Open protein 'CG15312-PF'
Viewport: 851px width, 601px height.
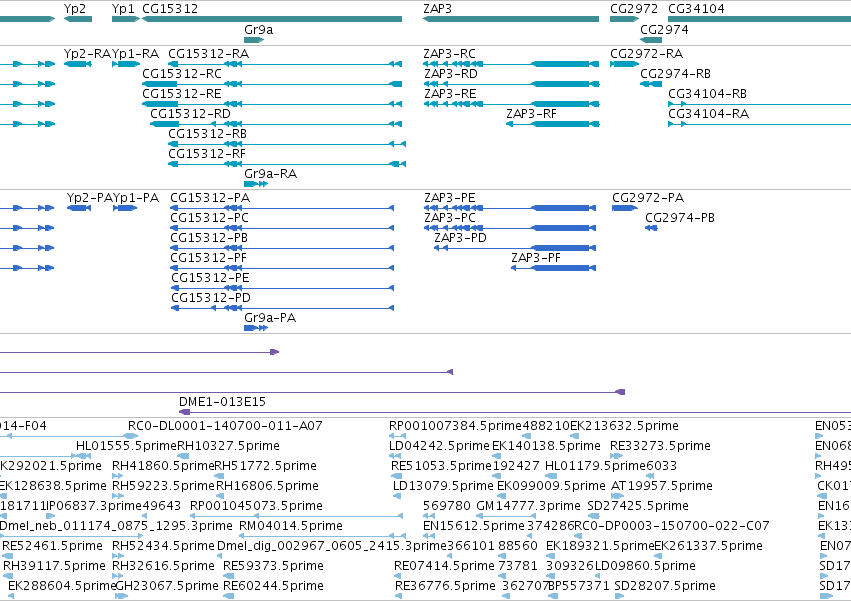(208, 258)
